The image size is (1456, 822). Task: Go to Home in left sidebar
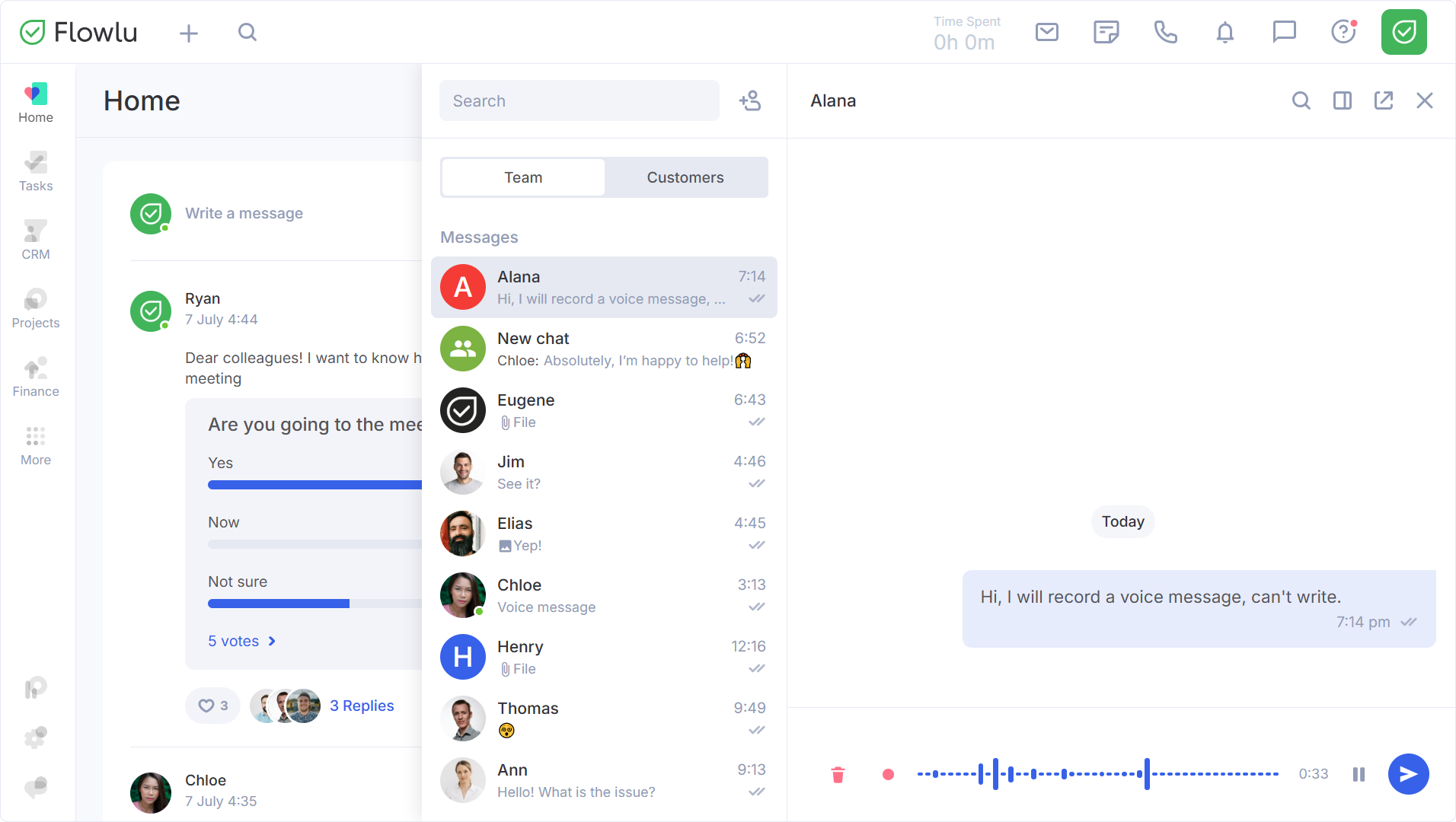[36, 103]
